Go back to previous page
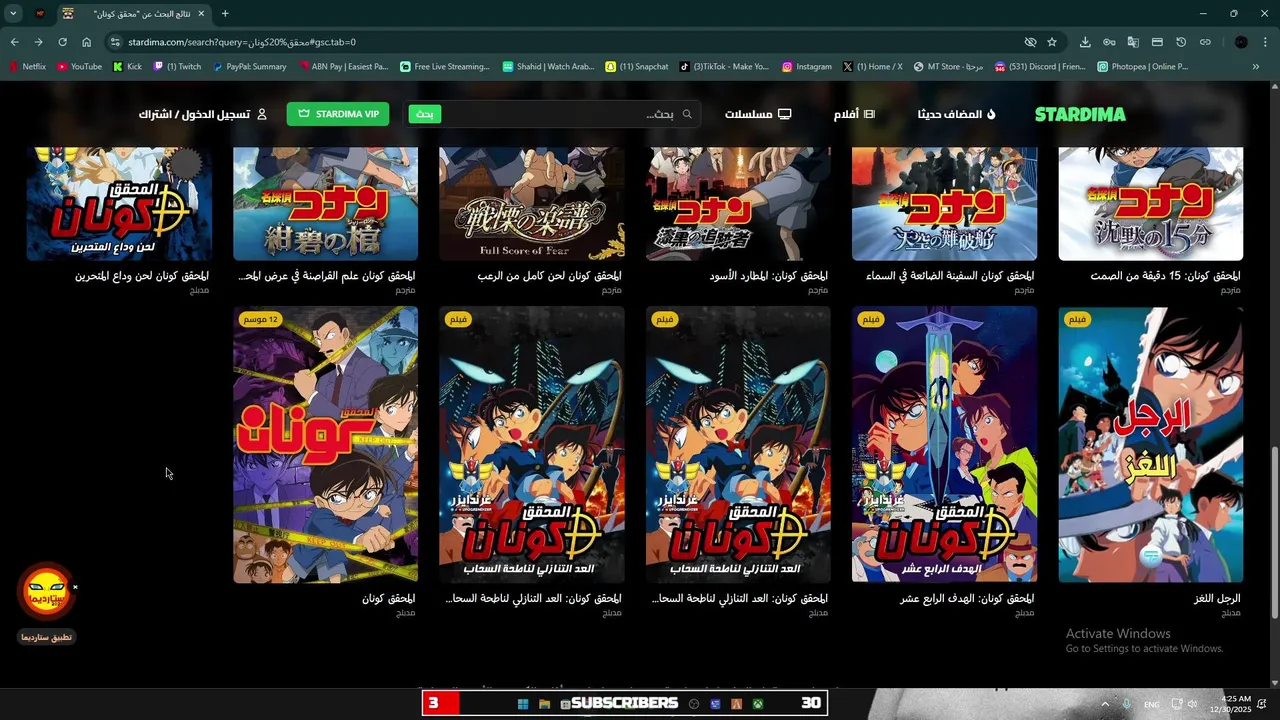The width and height of the screenshot is (1280, 720). [14, 42]
